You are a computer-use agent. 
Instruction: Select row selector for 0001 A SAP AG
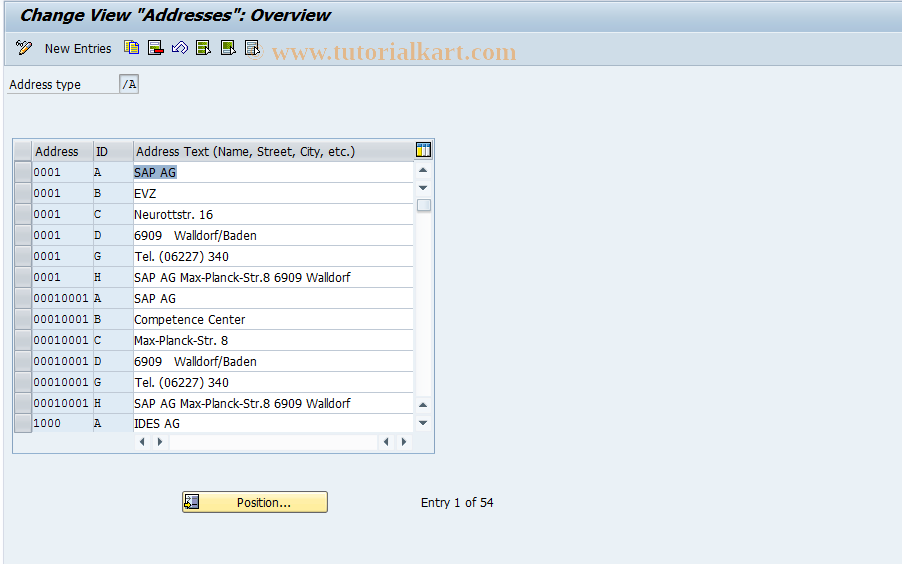[x=23, y=172]
